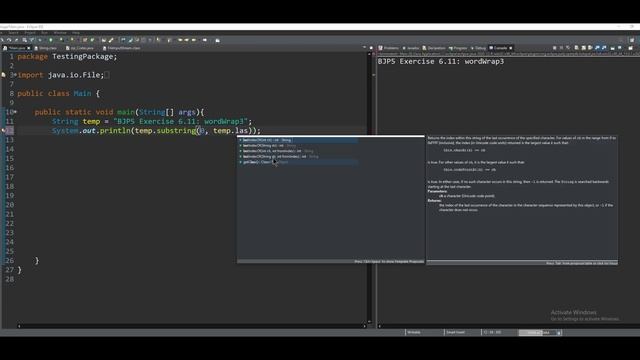This screenshot has height=360, width=640.
Task: Click the wand icon in main toolbar
Action: click(x=111, y=40)
